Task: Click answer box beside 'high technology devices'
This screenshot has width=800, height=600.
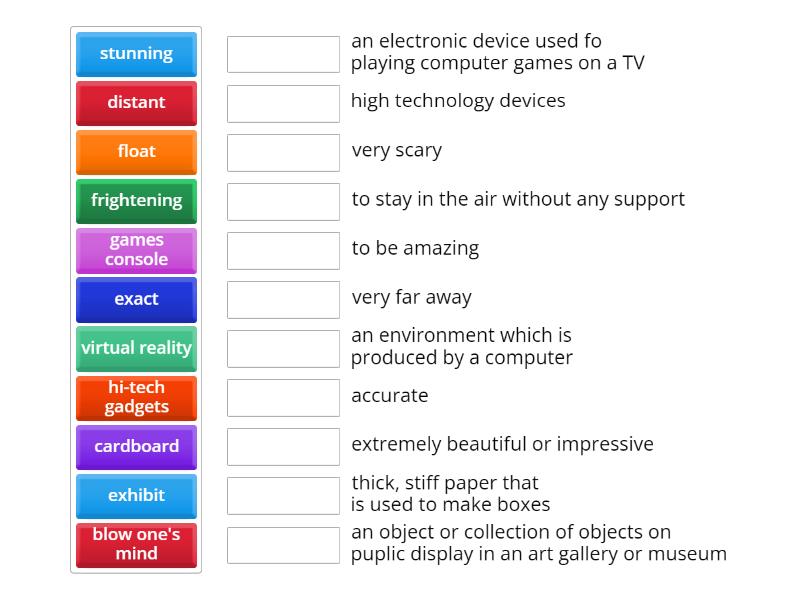Action: (283, 103)
